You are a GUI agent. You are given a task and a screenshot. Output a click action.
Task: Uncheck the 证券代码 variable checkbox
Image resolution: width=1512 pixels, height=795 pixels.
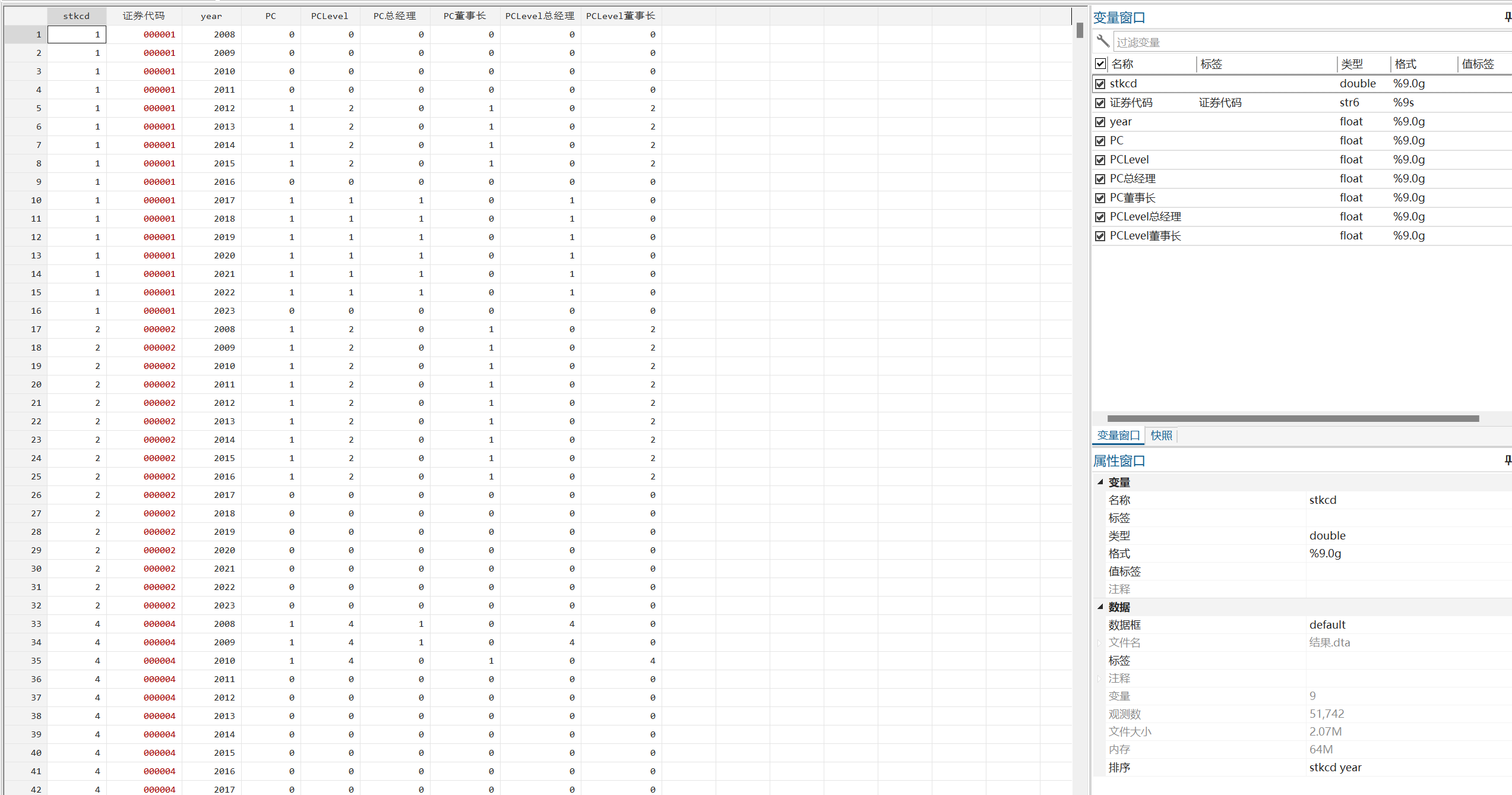point(1100,103)
